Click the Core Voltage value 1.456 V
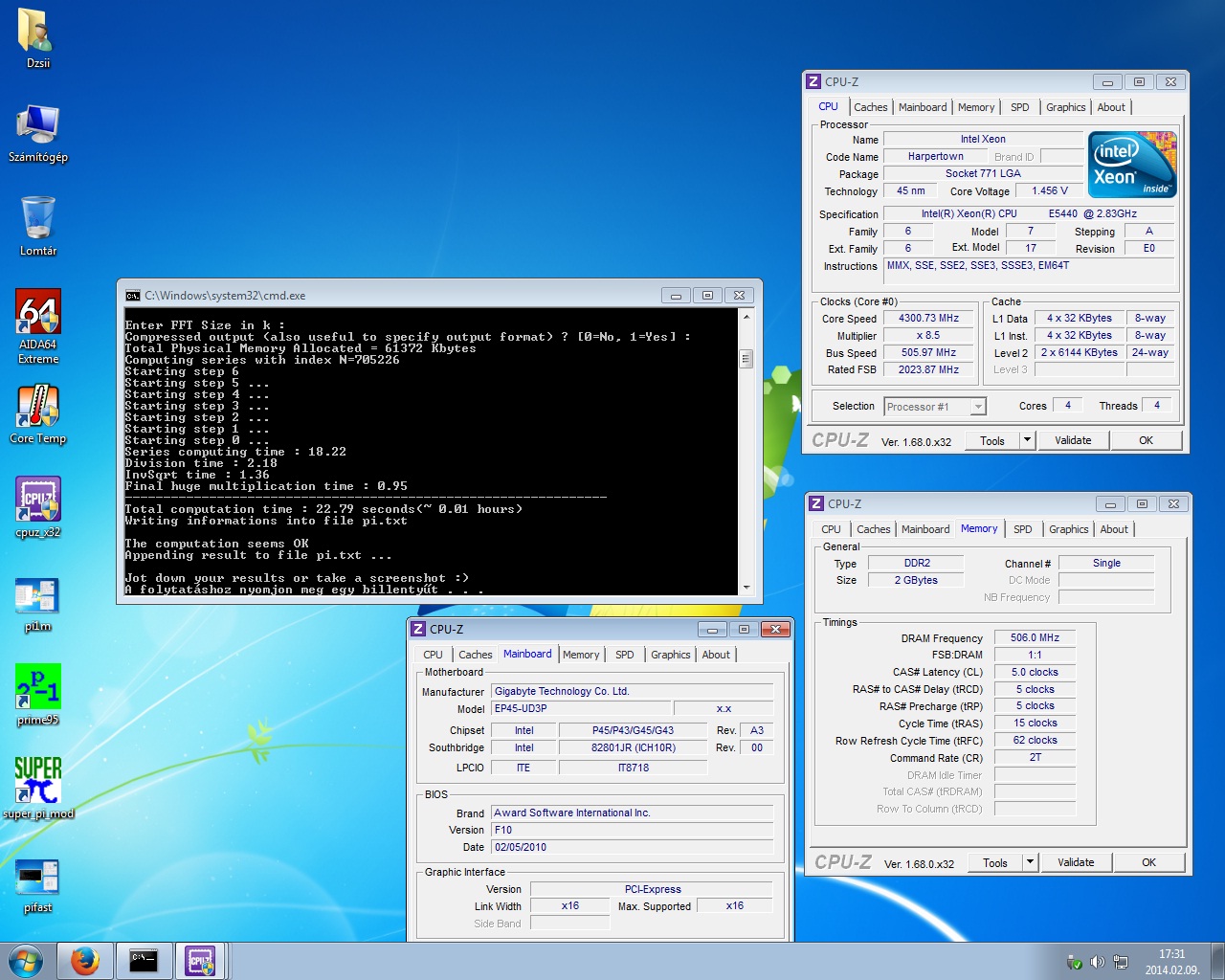The image size is (1225, 980). 1049,190
